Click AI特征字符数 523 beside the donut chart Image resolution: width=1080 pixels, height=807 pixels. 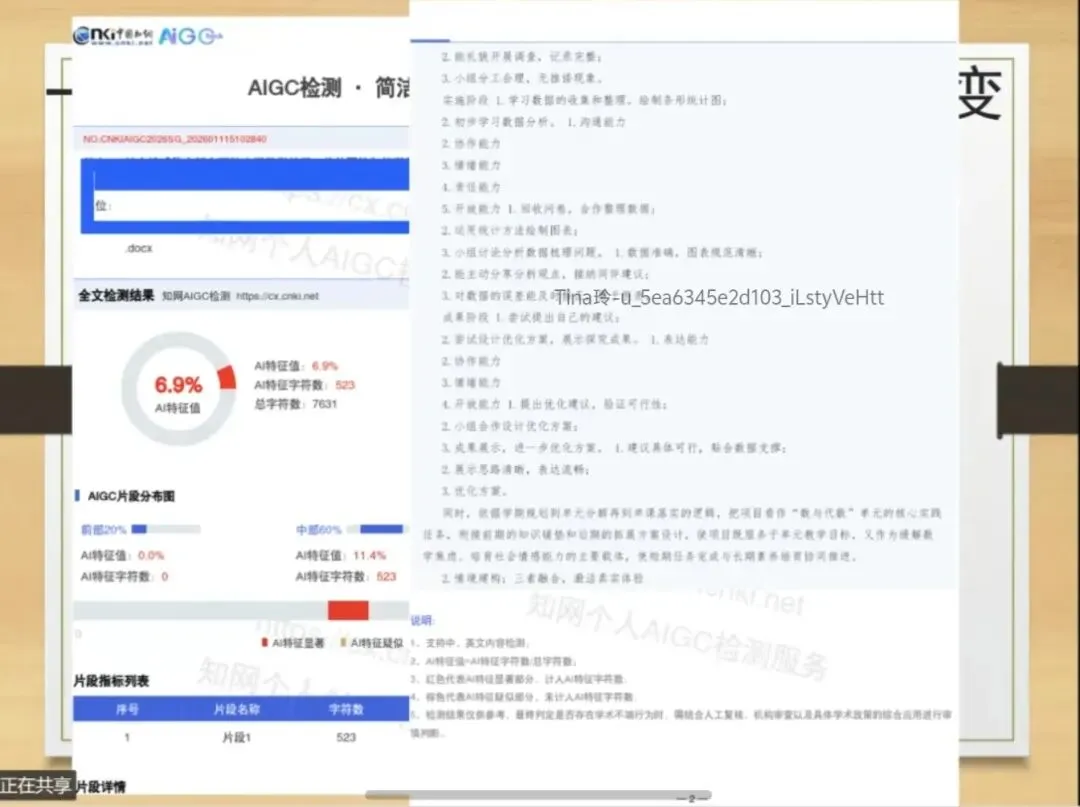click(304, 385)
